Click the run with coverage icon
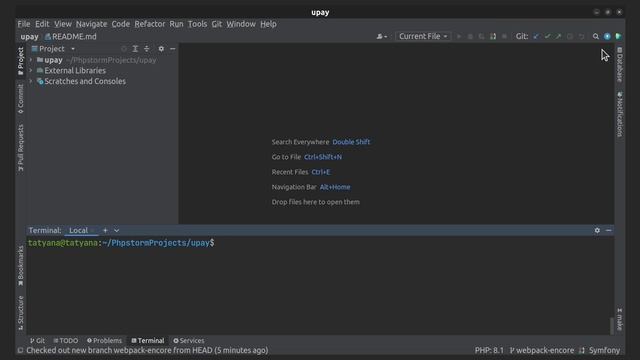 pos(482,36)
